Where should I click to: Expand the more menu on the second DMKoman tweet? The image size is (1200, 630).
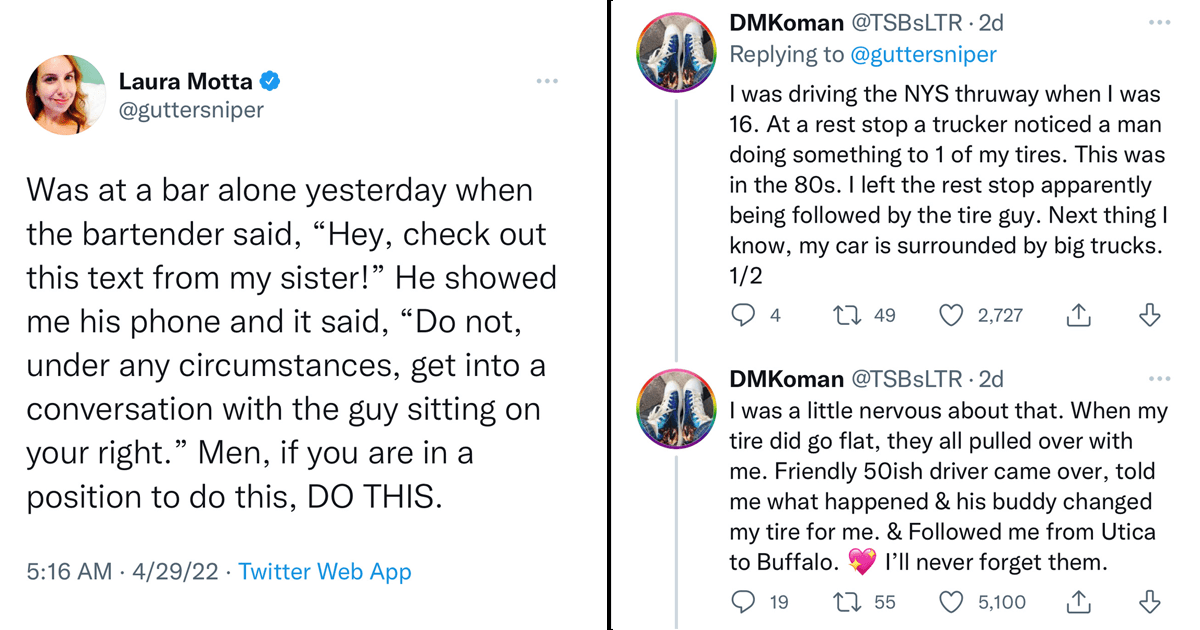click(1159, 379)
